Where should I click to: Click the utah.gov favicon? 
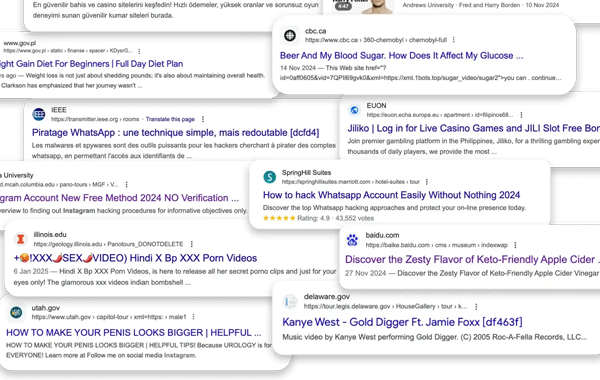(x=16, y=313)
